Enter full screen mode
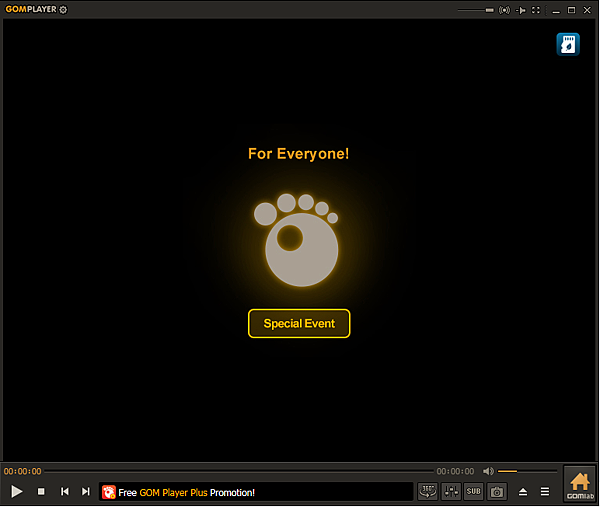 [536, 10]
